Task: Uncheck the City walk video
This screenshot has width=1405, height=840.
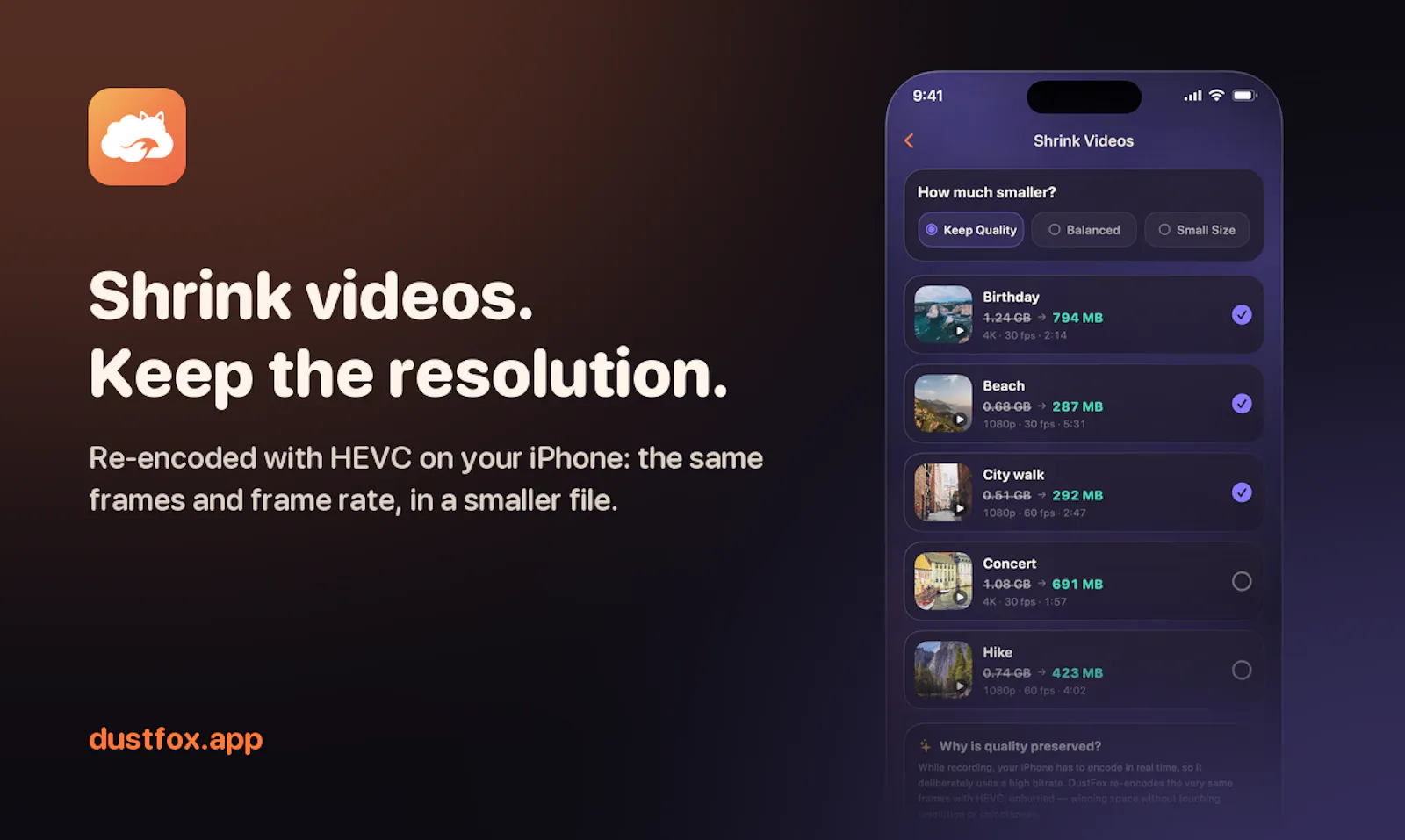Action: pos(1242,492)
